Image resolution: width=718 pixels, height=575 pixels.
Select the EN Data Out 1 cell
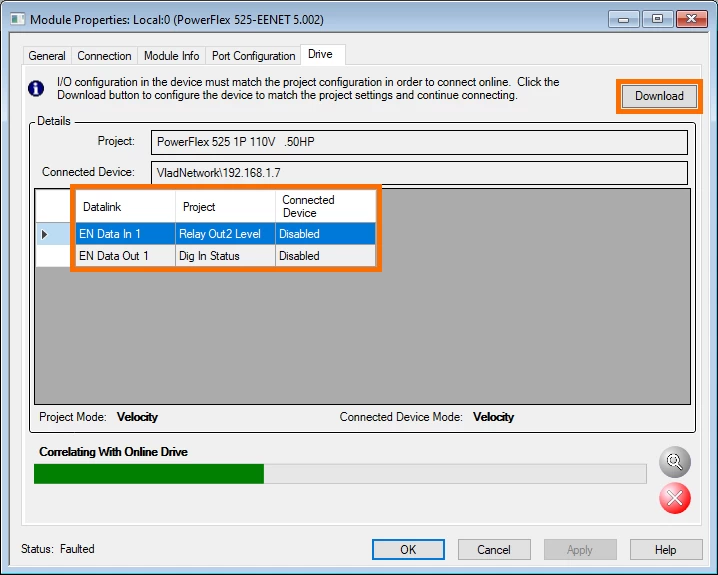[x=125, y=256]
